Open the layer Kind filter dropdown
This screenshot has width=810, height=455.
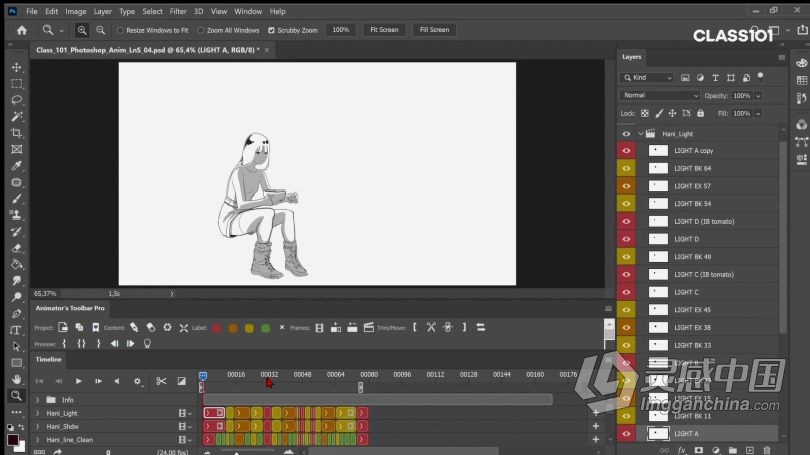click(647, 77)
